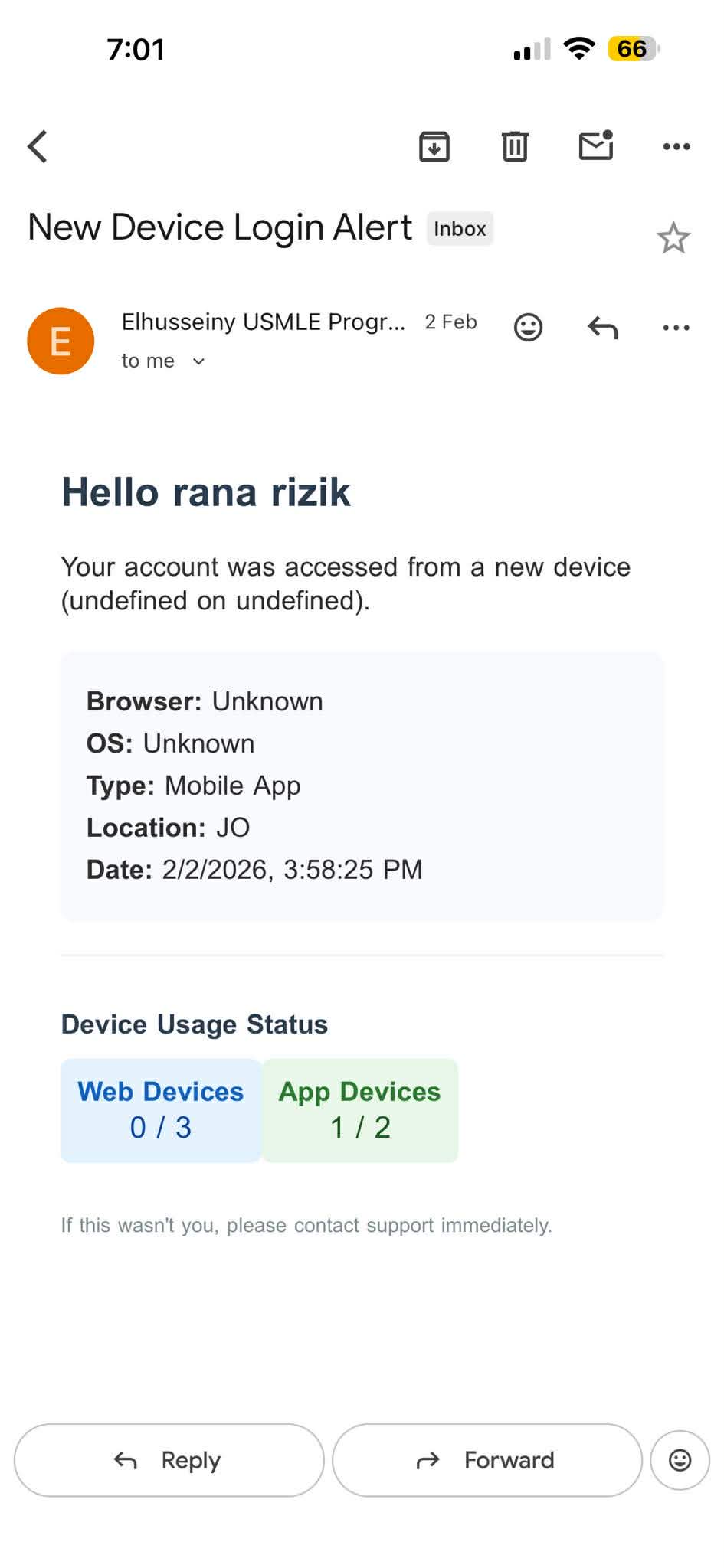Tap the battery indicator in status bar
This screenshot has height=1568, width=724.
(633, 49)
